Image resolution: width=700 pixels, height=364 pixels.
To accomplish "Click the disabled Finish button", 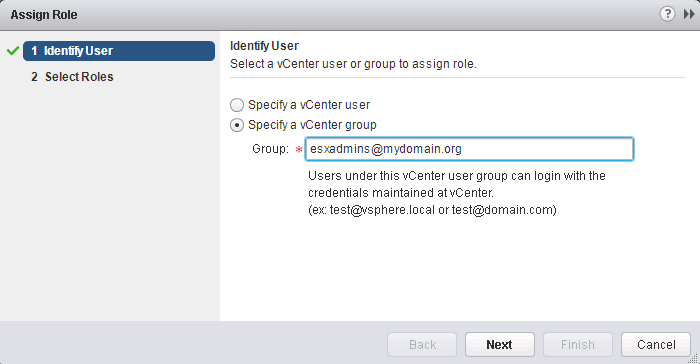I will (x=578, y=344).
